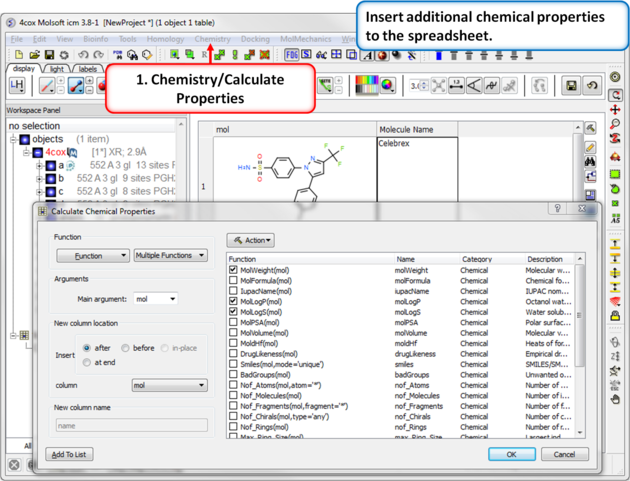Switch to the light tab
Image resolution: width=630 pixels, height=481 pixels.
point(56,69)
